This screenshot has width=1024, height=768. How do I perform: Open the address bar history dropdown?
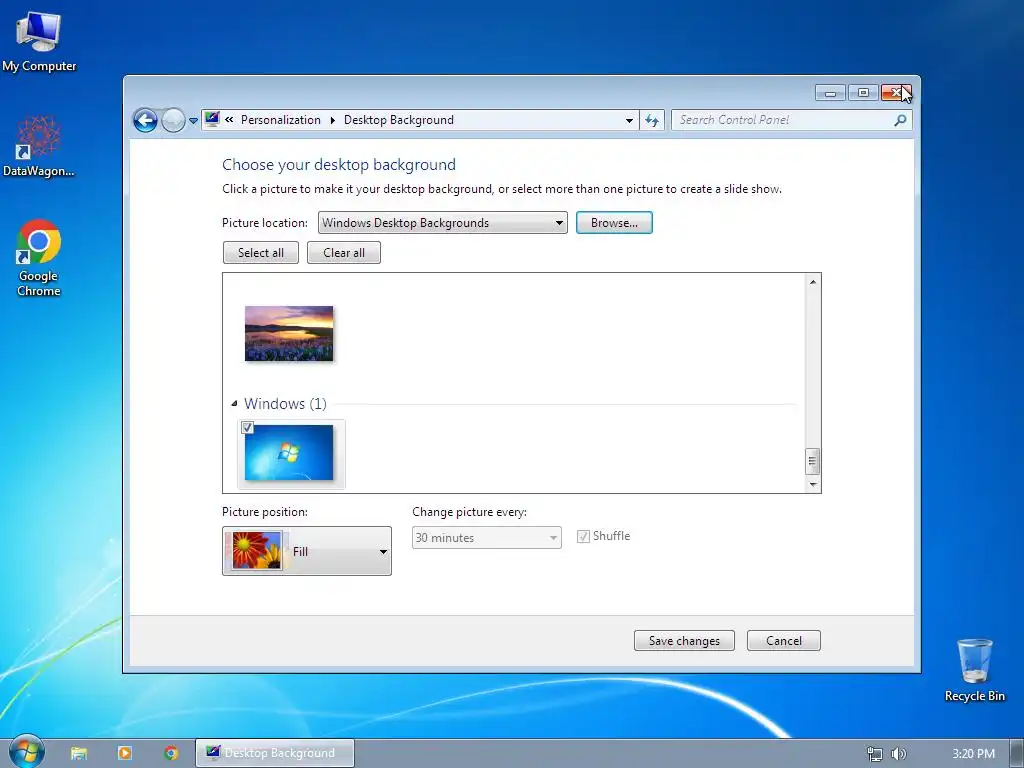coord(629,120)
